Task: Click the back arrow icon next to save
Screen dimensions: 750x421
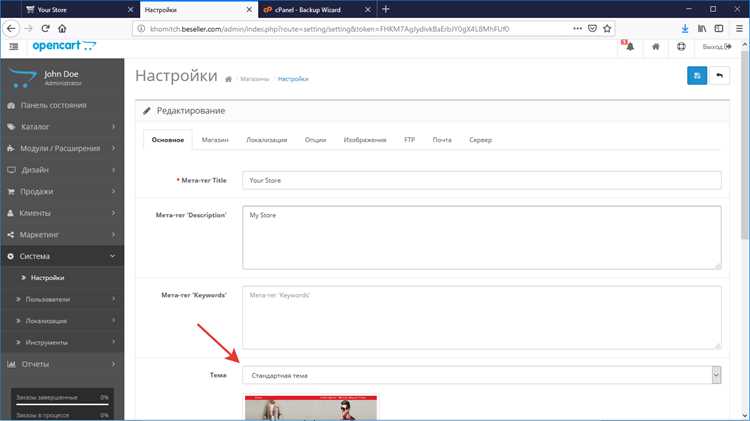Action: pos(719,76)
